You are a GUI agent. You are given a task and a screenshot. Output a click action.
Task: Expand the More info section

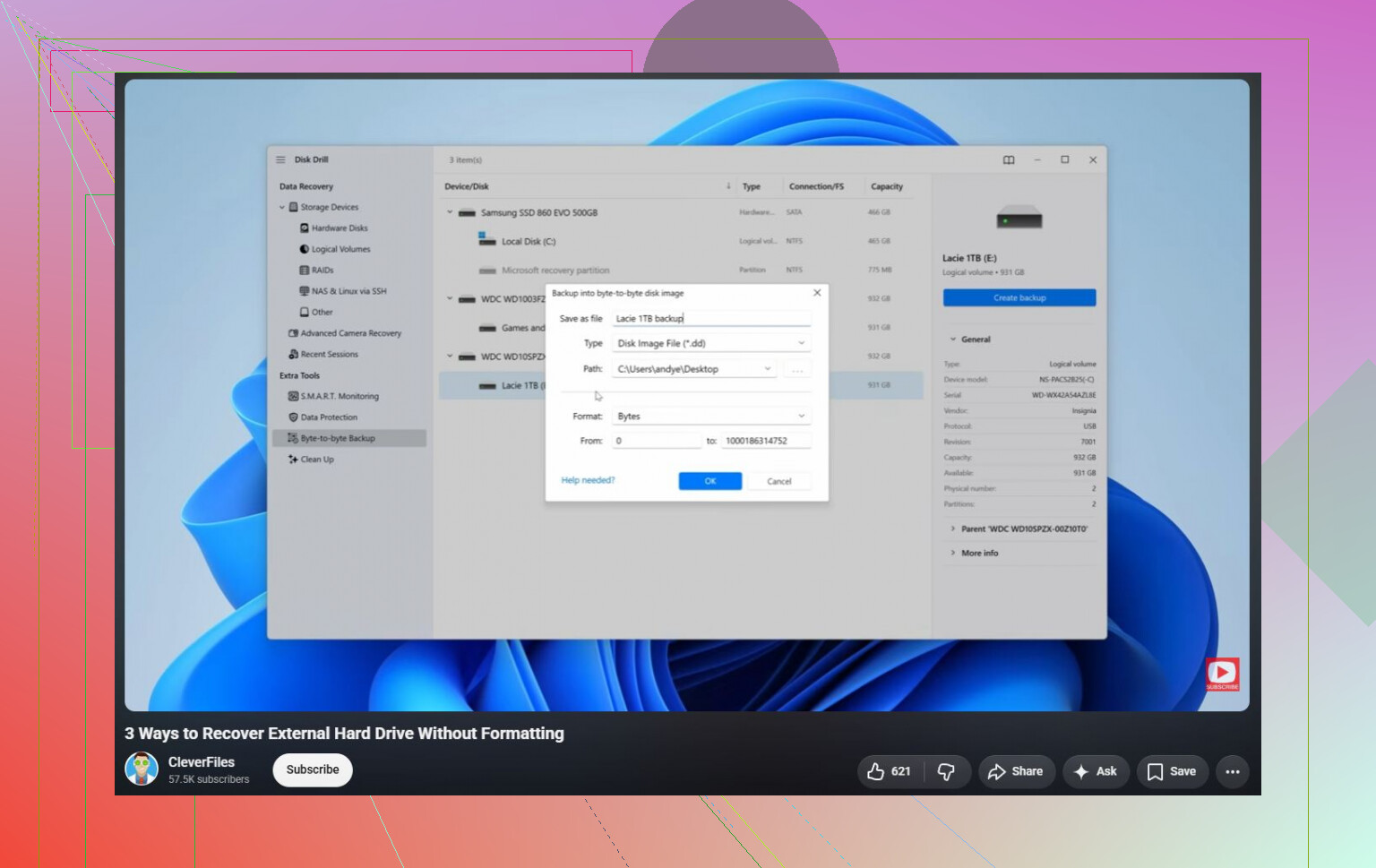[979, 554]
